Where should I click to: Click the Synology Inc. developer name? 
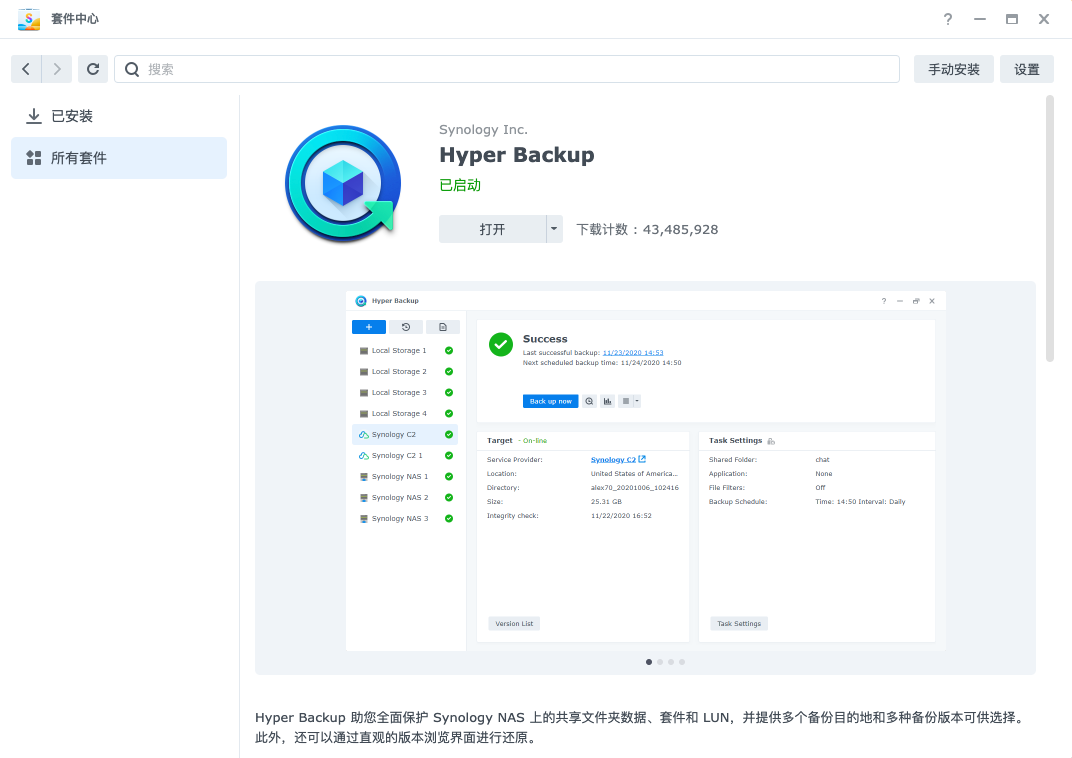coord(483,129)
